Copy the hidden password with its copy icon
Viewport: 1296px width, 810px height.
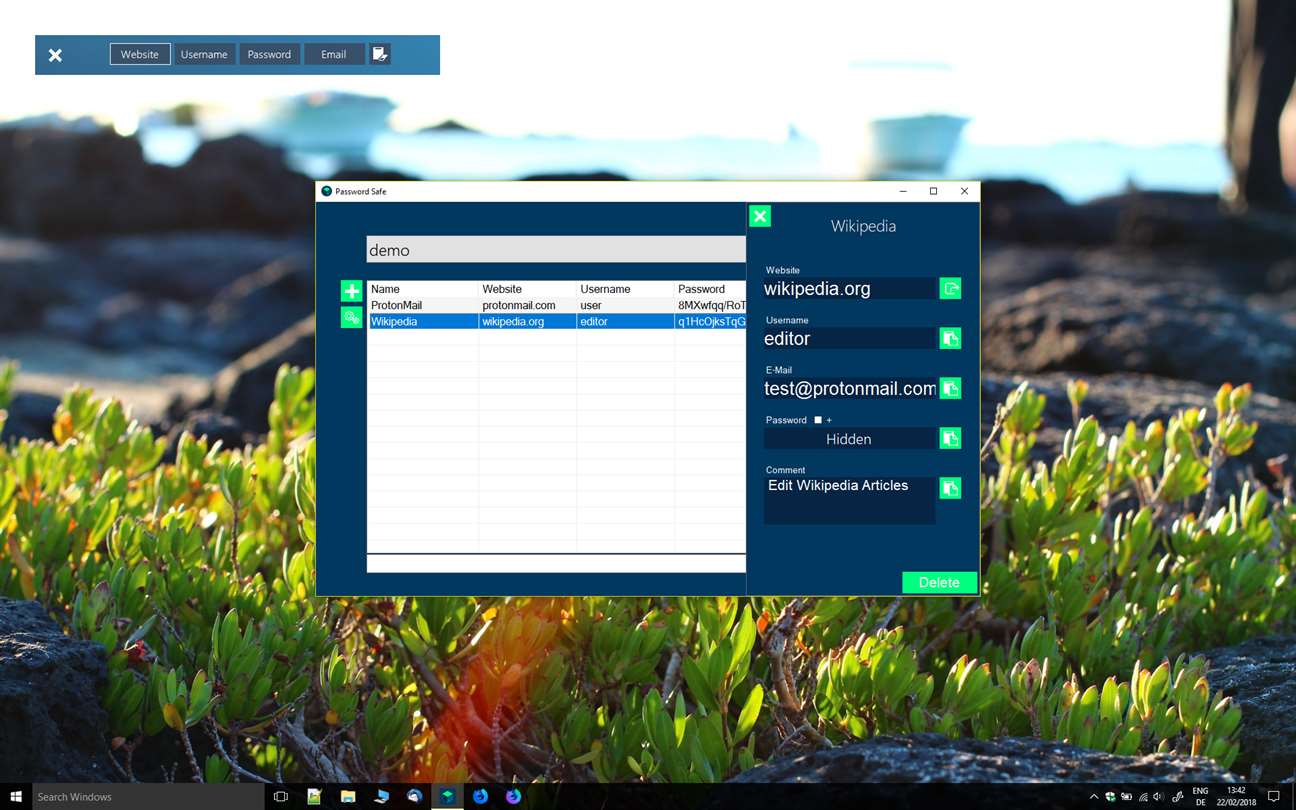pos(950,438)
